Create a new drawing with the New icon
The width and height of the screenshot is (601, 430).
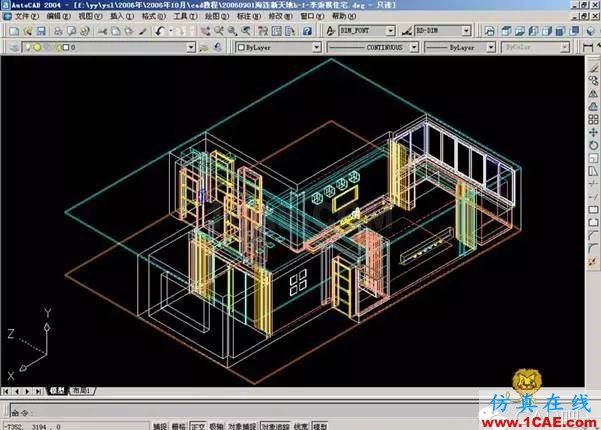click(x=14, y=31)
